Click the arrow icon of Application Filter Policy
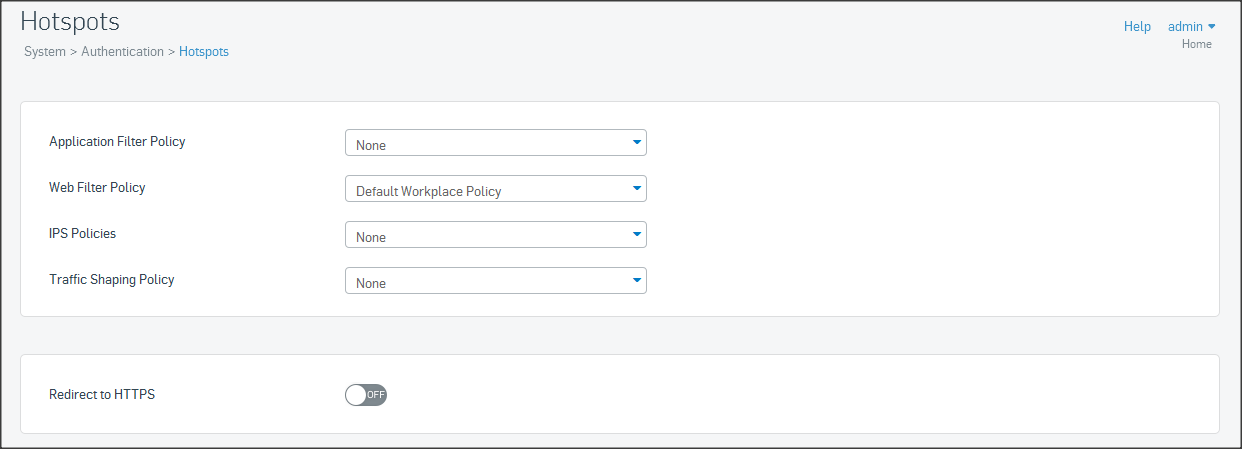Viewport: 1242px width, 449px height. (637, 142)
